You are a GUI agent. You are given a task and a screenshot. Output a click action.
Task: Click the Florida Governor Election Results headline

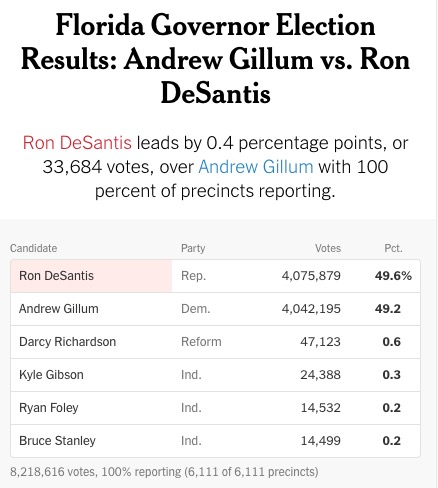point(215,59)
